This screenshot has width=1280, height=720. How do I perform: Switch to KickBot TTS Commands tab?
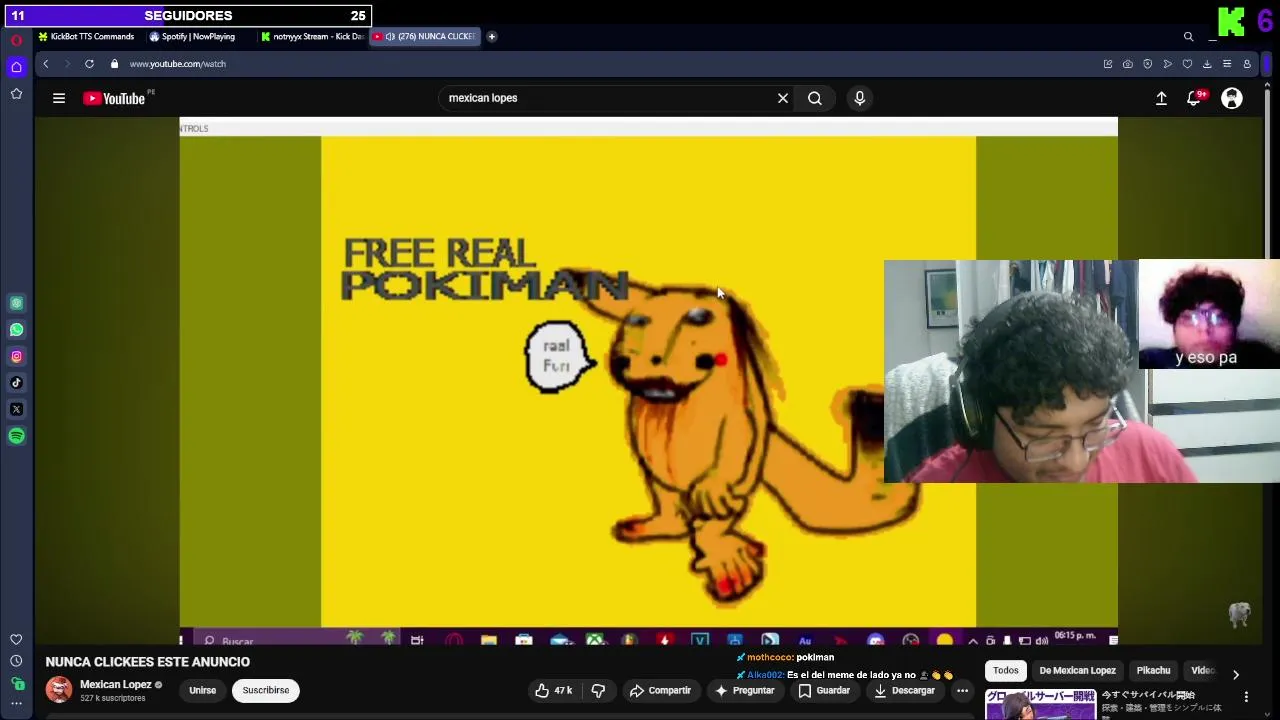coord(87,36)
